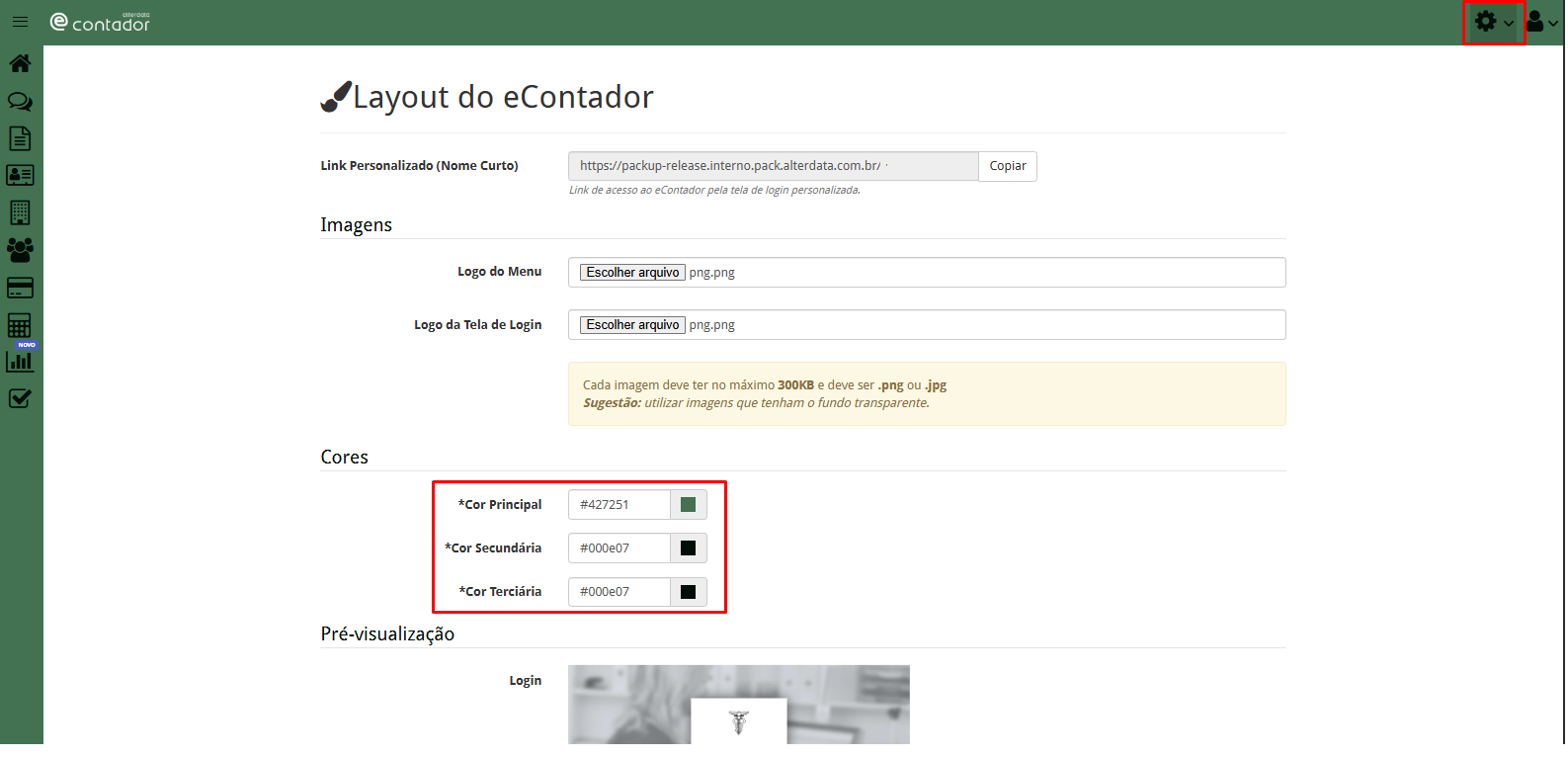The width and height of the screenshot is (1568, 757).
Task: Open the building sidebar icon
Action: (20, 212)
